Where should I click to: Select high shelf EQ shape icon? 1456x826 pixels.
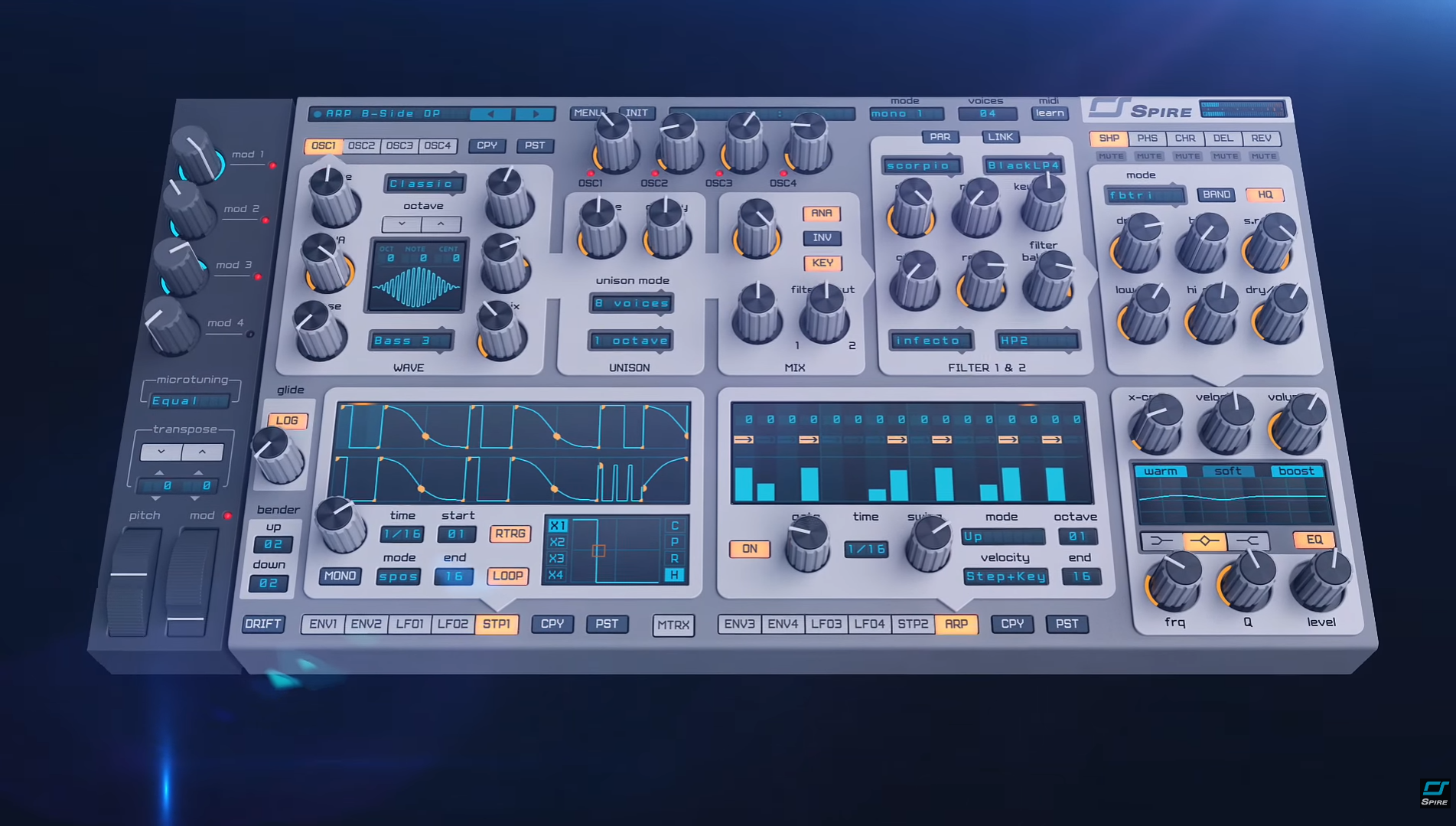(x=1248, y=541)
